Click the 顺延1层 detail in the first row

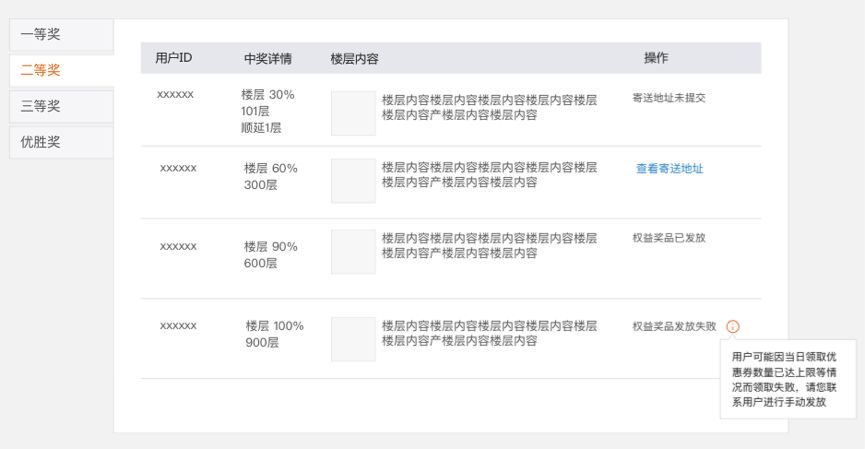tap(261, 128)
